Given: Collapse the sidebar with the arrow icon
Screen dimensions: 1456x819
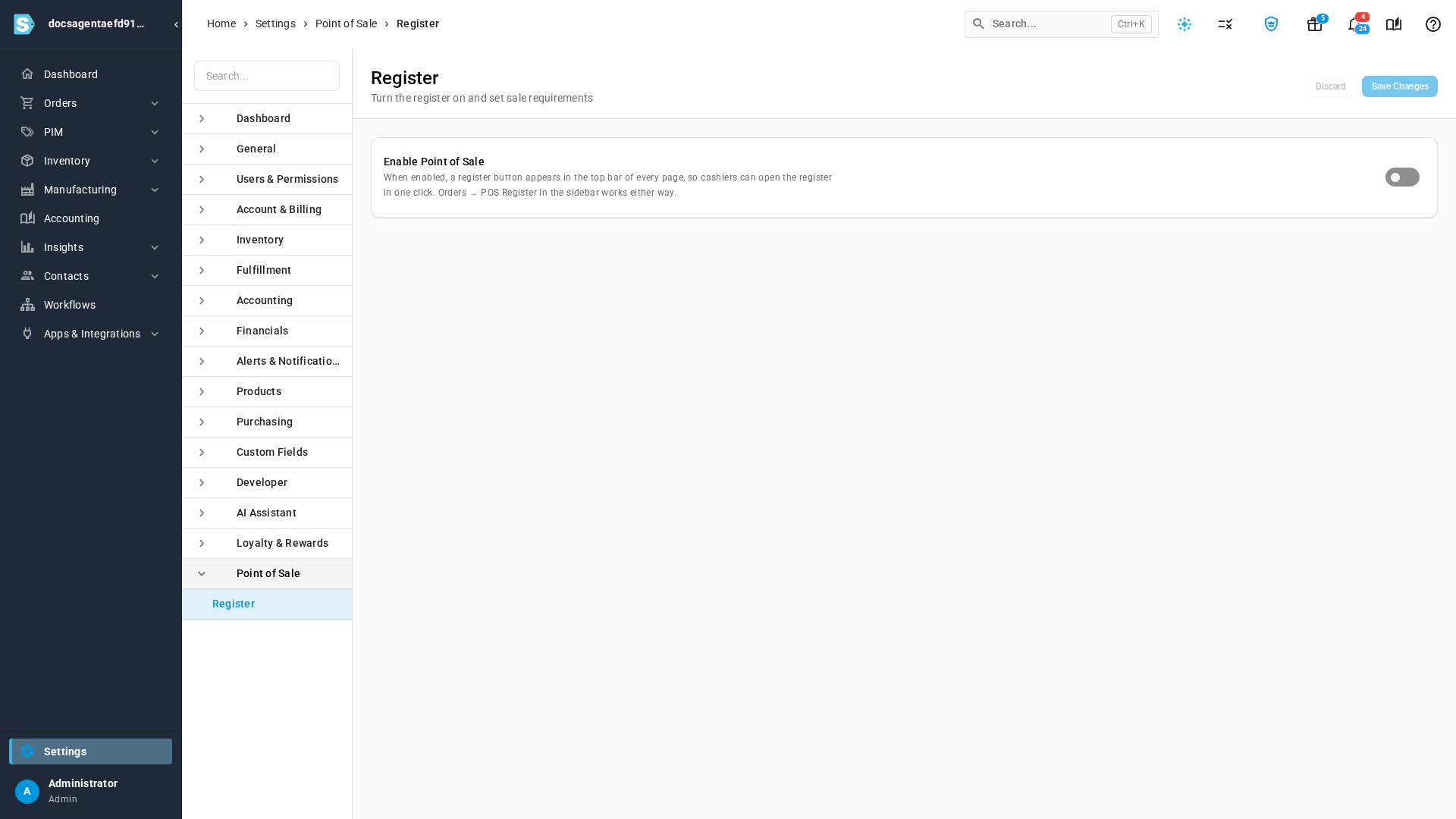Looking at the screenshot, I should tap(176, 24).
